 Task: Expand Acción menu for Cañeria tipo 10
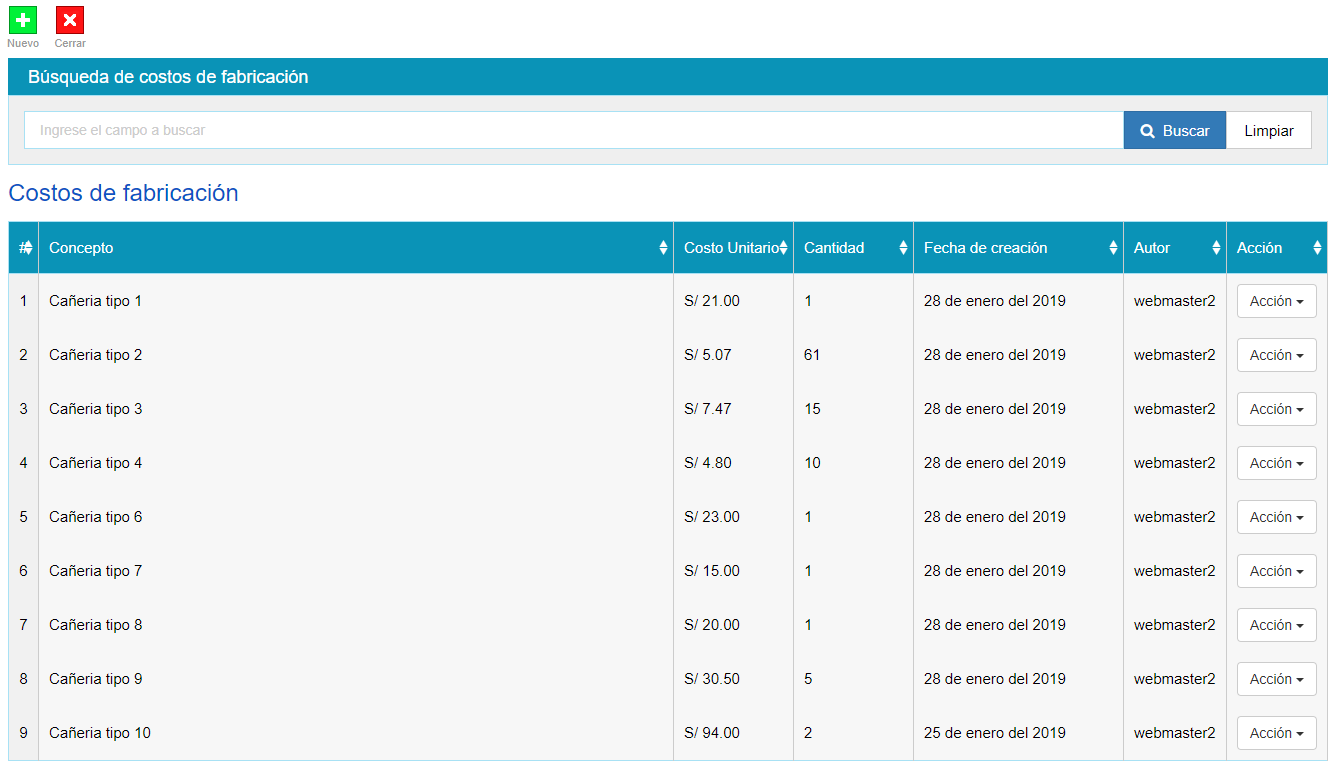(x=1276, y=733)
